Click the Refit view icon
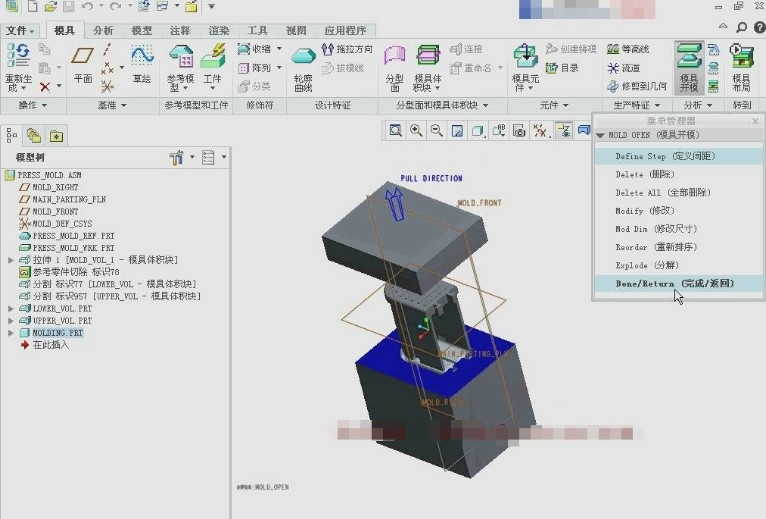Viewport: 766px width, 519px height. point(395,130)
